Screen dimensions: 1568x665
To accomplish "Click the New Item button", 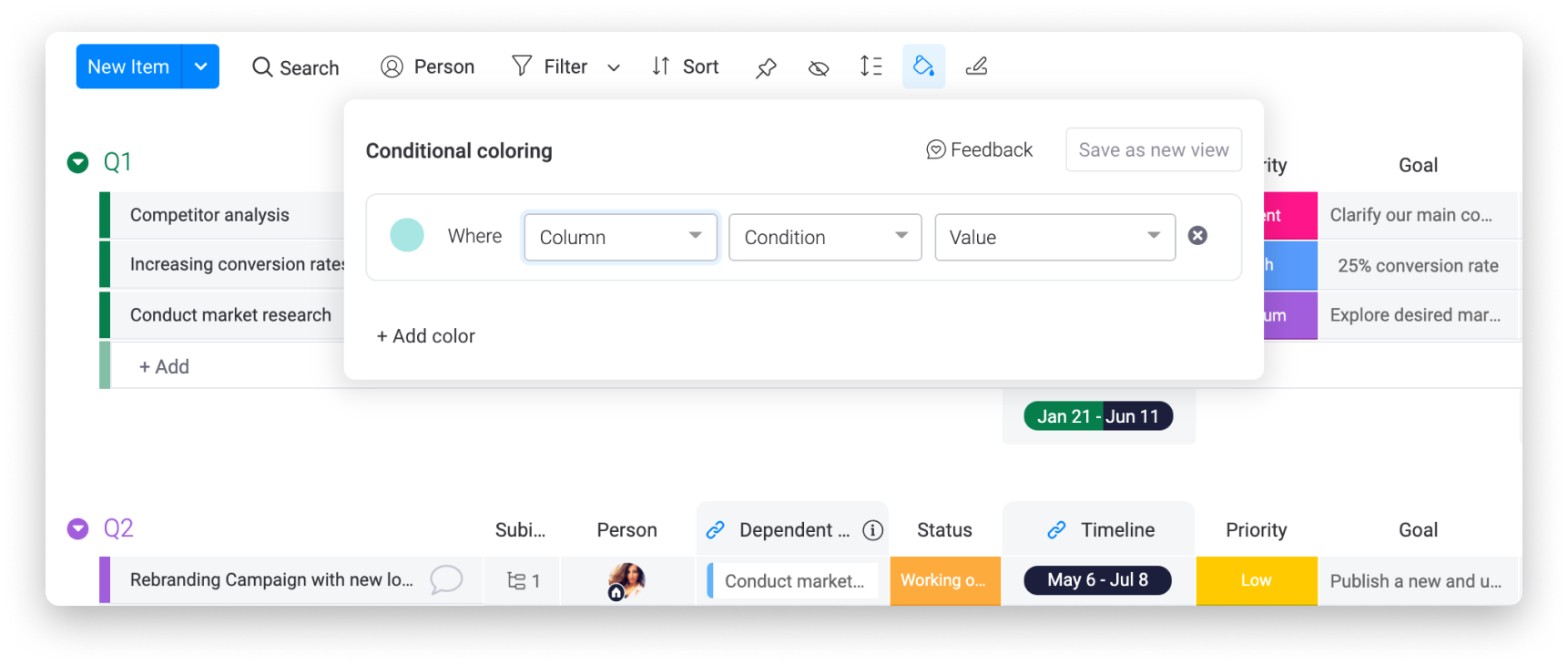I will pyautogui.click(x=128, y=66).
